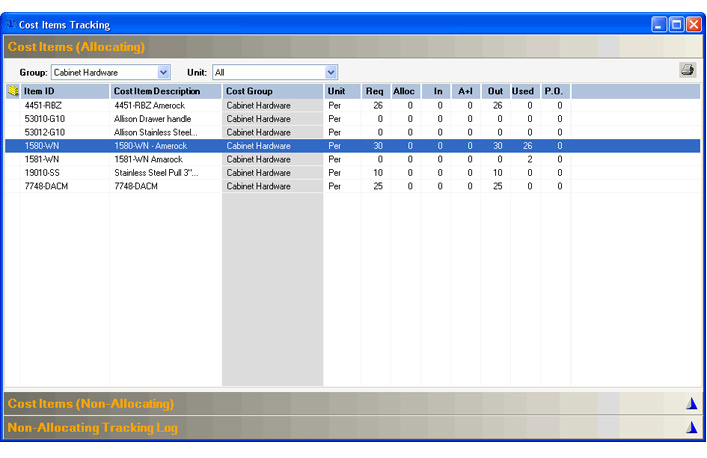707x458 pixels.
Task: Click the Req value 10 in 19010-SS row
Action: 378,173
